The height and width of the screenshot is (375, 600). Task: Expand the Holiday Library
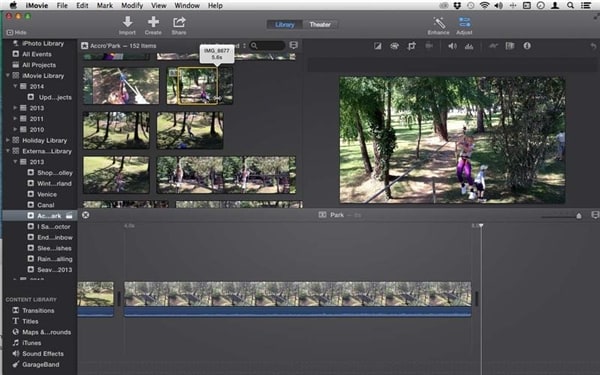8,140
